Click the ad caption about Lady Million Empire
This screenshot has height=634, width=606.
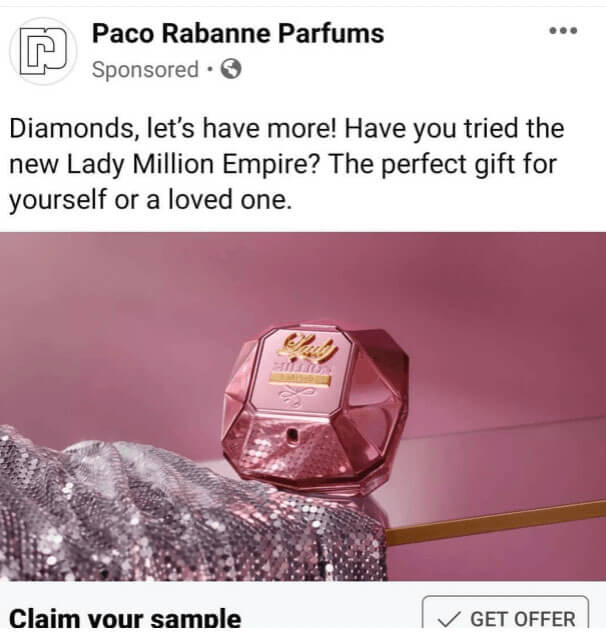[286, 164]
